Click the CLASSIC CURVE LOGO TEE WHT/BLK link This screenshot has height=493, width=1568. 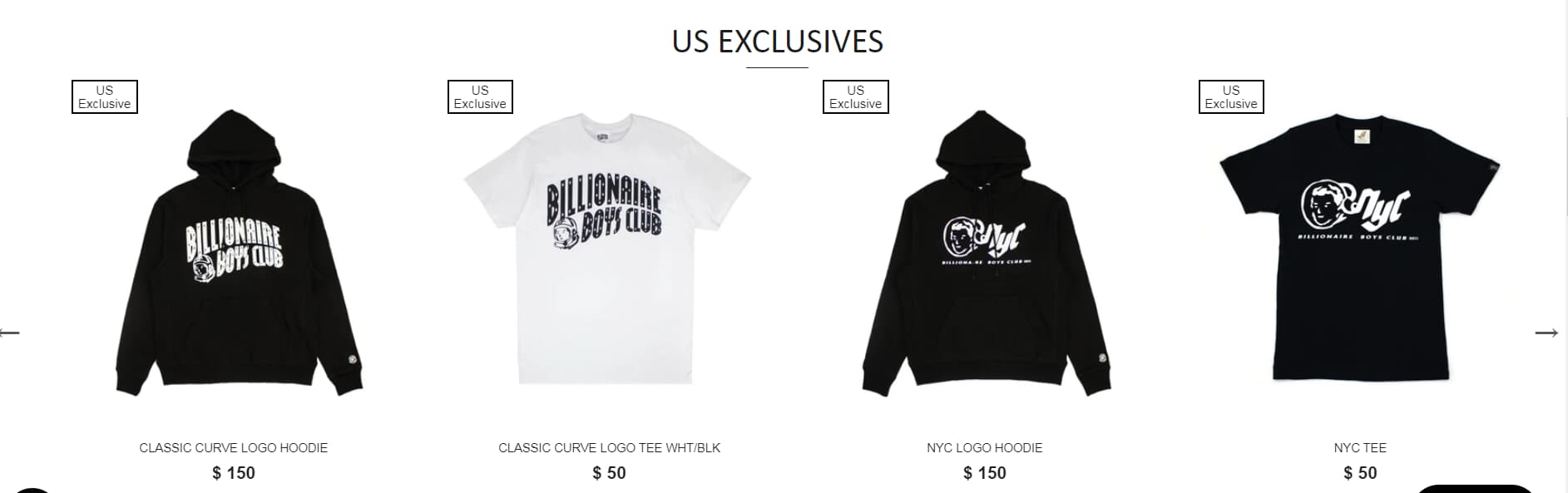(x=610, y=448)
